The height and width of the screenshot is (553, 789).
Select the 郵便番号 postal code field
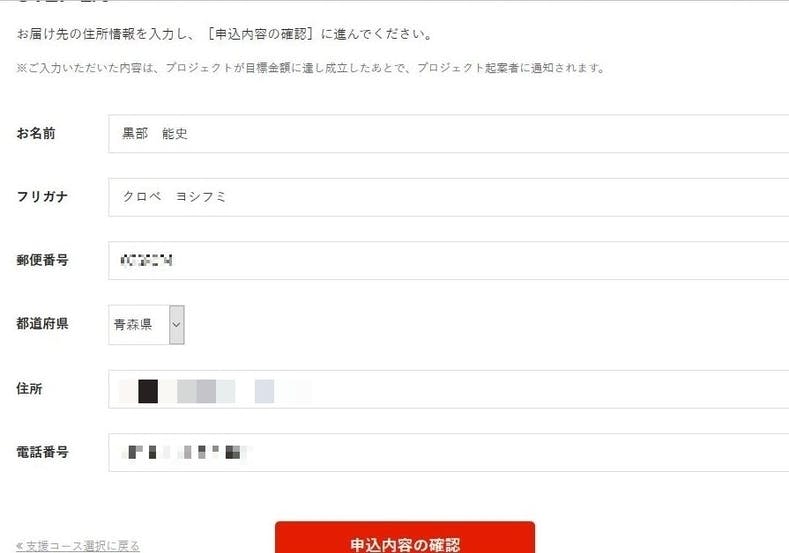point(449,260)
